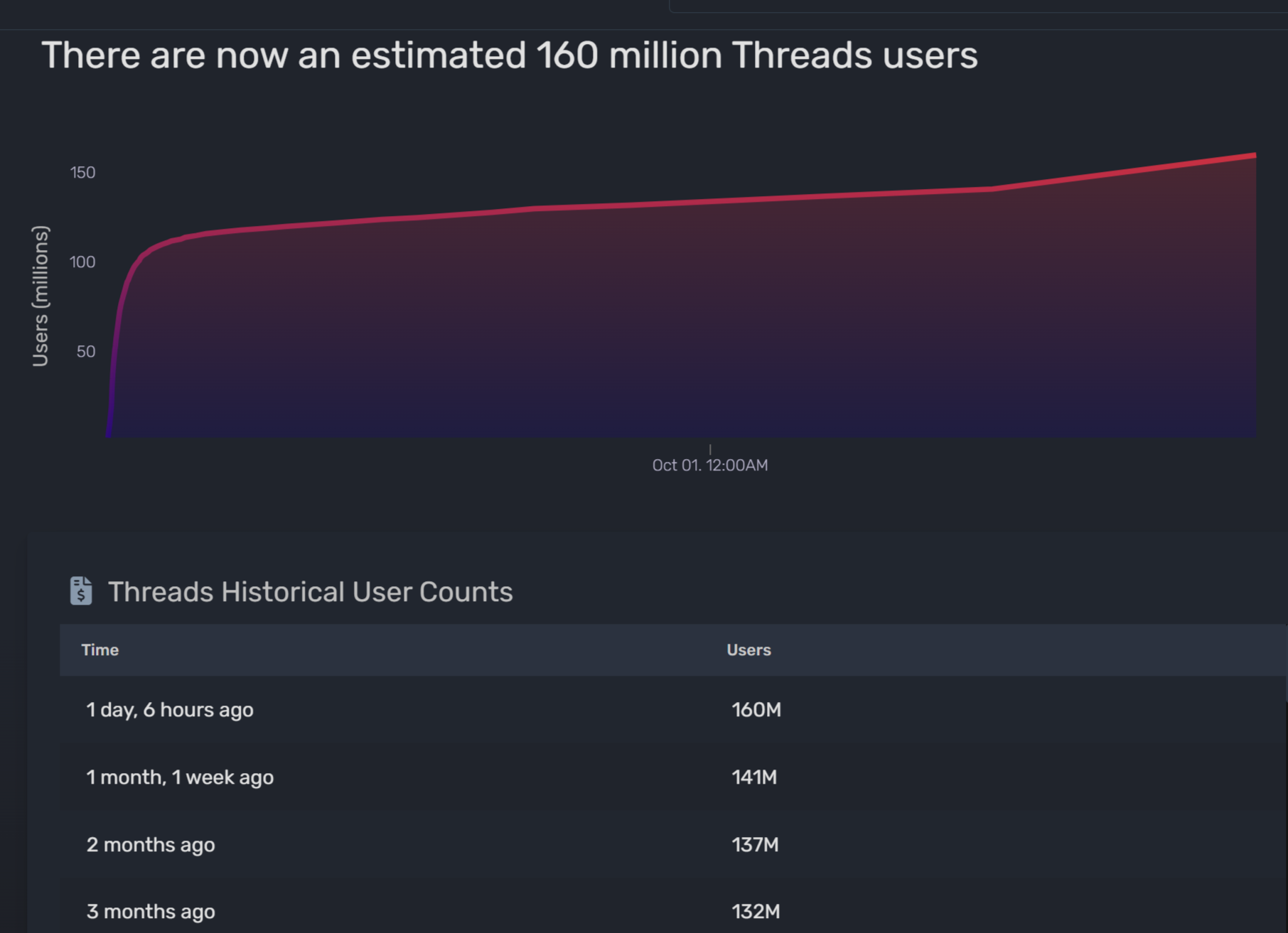Click the 160M user count value
The width and height of the screenshot is (1288, 933).
[756, 710]
